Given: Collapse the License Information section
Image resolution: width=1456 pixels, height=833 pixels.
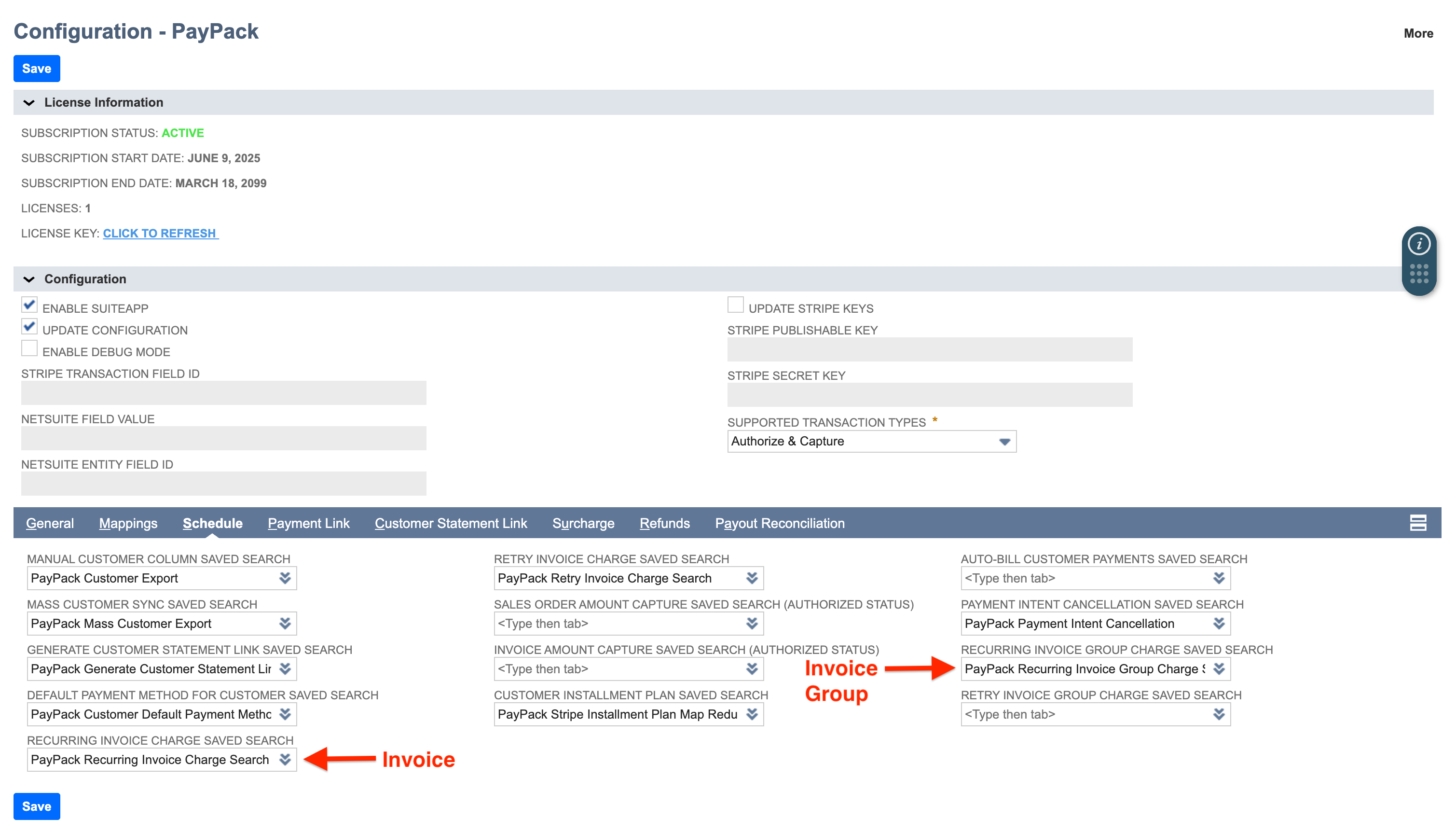Looking at the screenshot, I should (x=28, y=102).
